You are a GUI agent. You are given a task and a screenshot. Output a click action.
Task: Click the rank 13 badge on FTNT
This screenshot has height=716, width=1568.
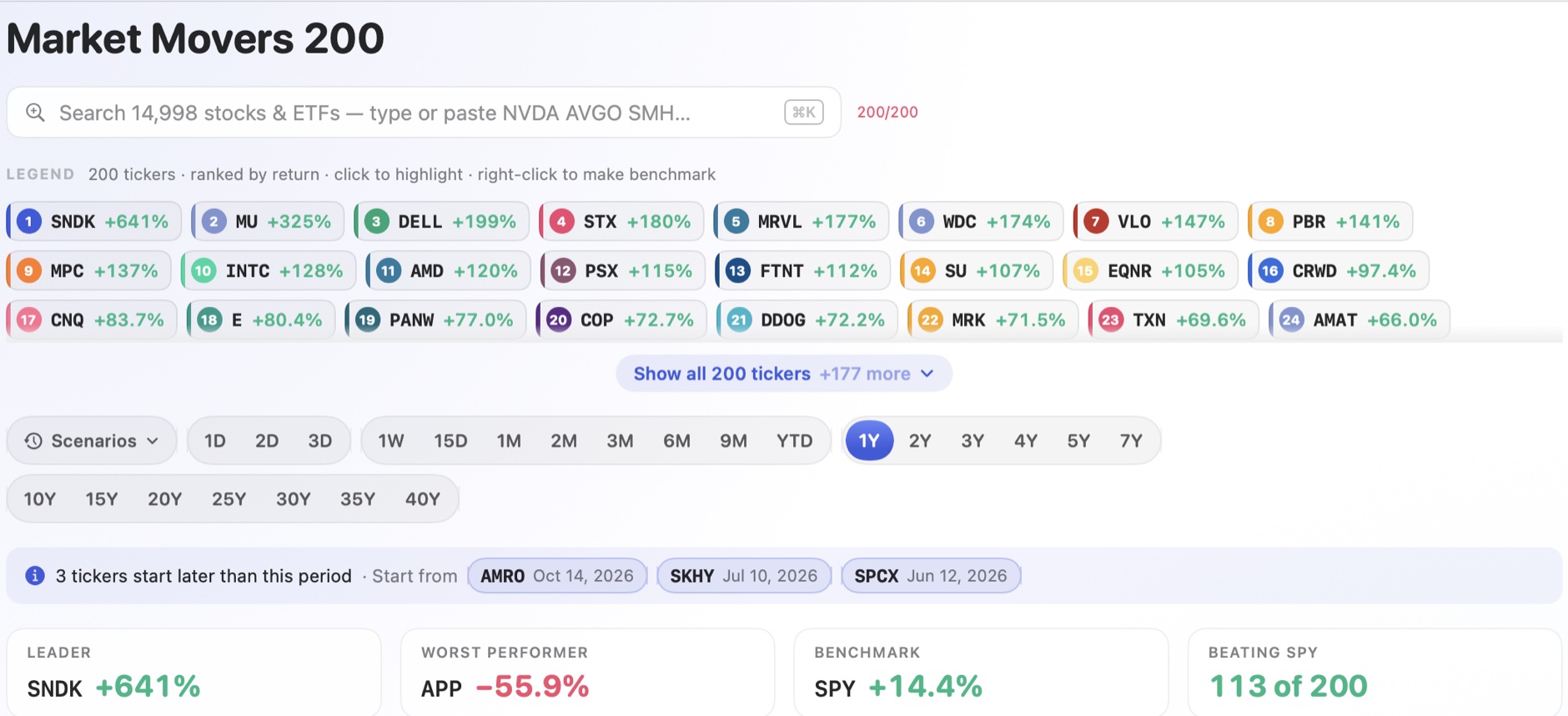click(x=737, y=270)
